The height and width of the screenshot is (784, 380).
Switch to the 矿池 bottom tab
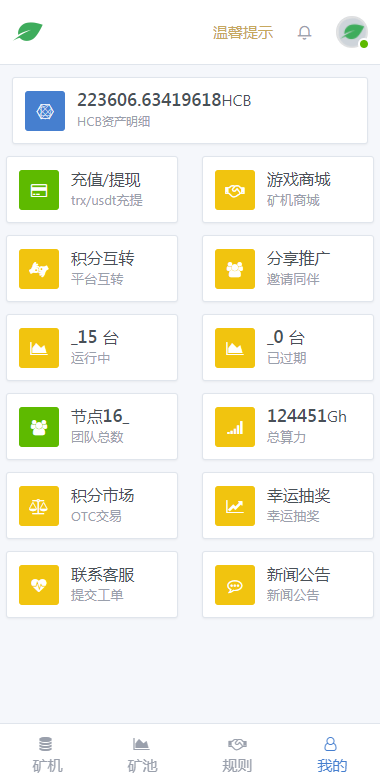[142, 754]
